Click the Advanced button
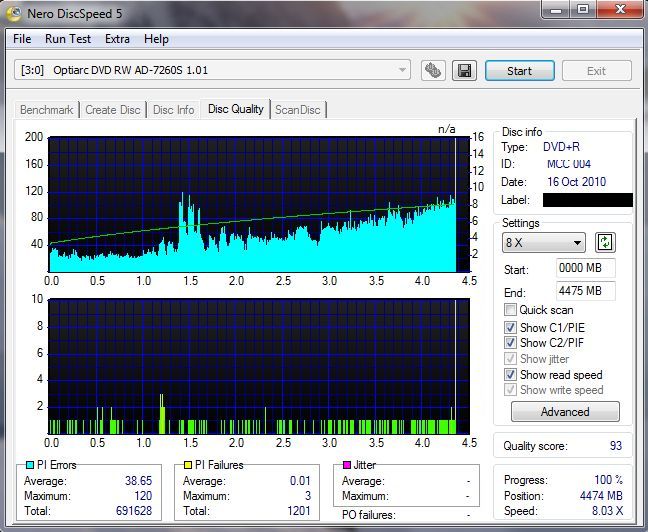Image resolution: width=648 pixels, height=532 pixels. point(565,412)
